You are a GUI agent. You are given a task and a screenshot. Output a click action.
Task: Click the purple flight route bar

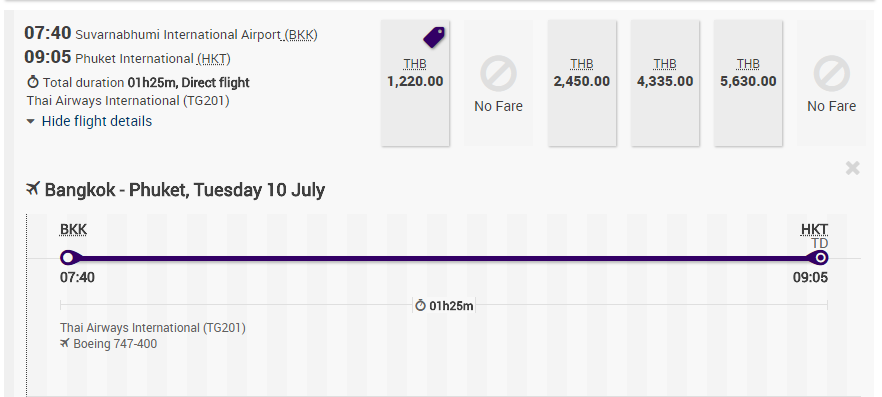tap(444, 258)
